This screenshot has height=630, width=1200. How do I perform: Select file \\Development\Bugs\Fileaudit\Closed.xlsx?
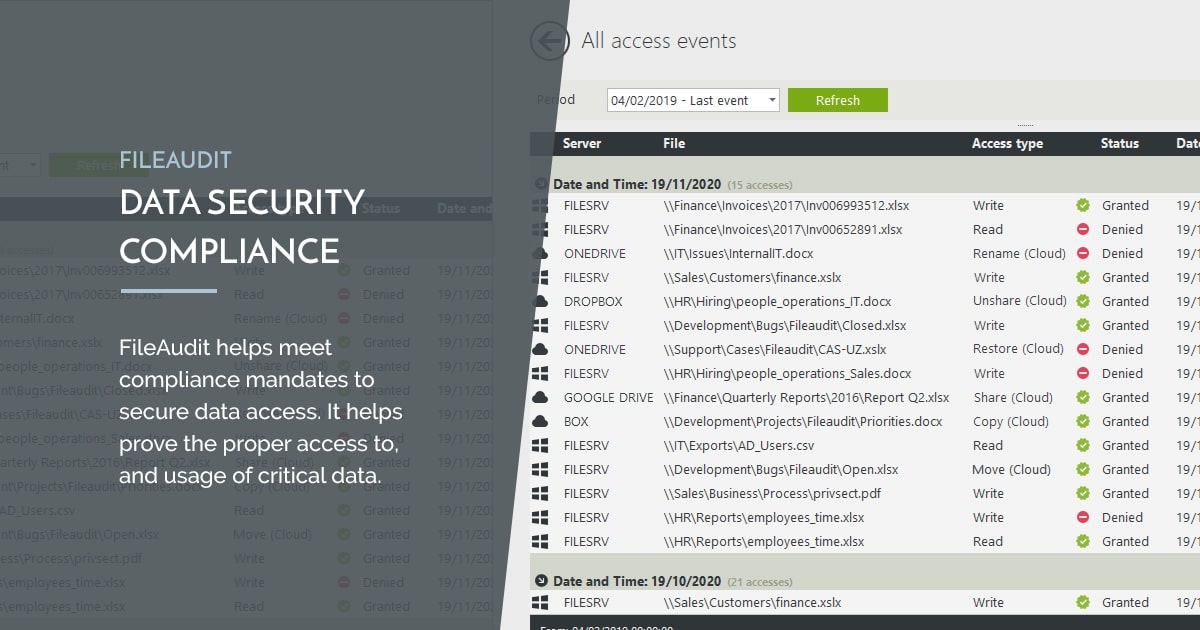tap(785, 326)
